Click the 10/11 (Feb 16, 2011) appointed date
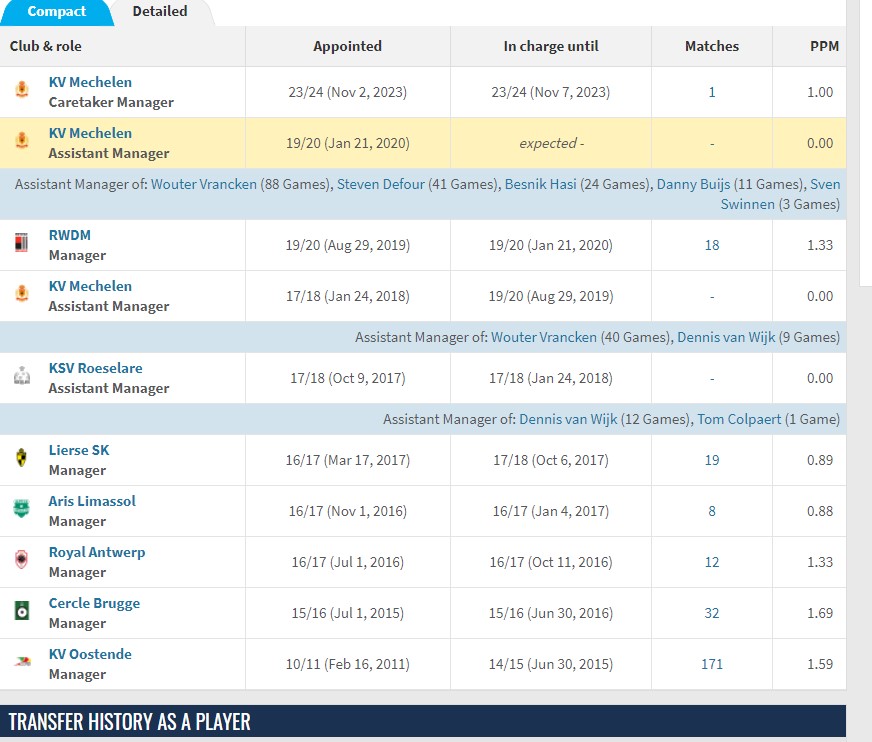872x742 pixels. (348, 664)
